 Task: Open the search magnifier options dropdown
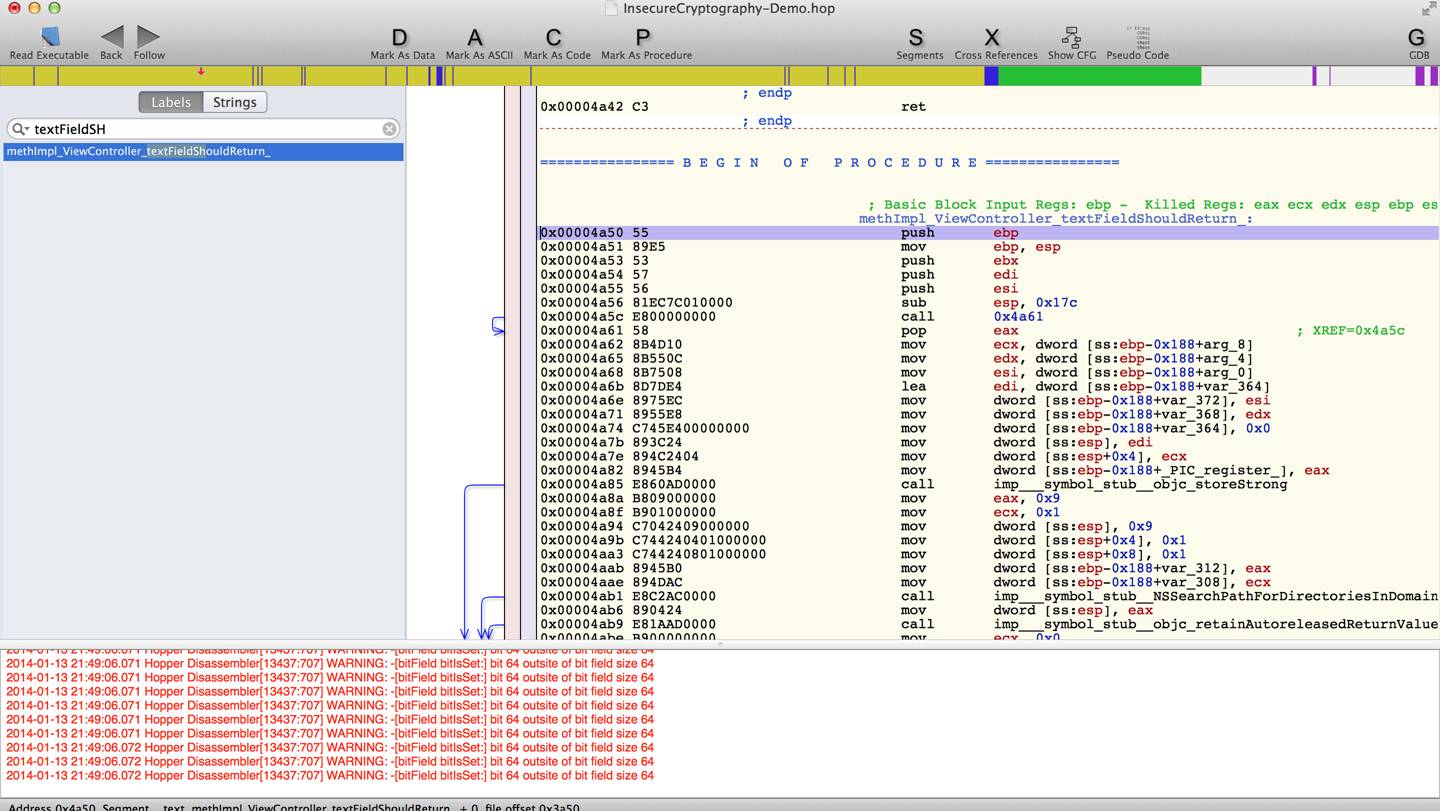(20, 129)
